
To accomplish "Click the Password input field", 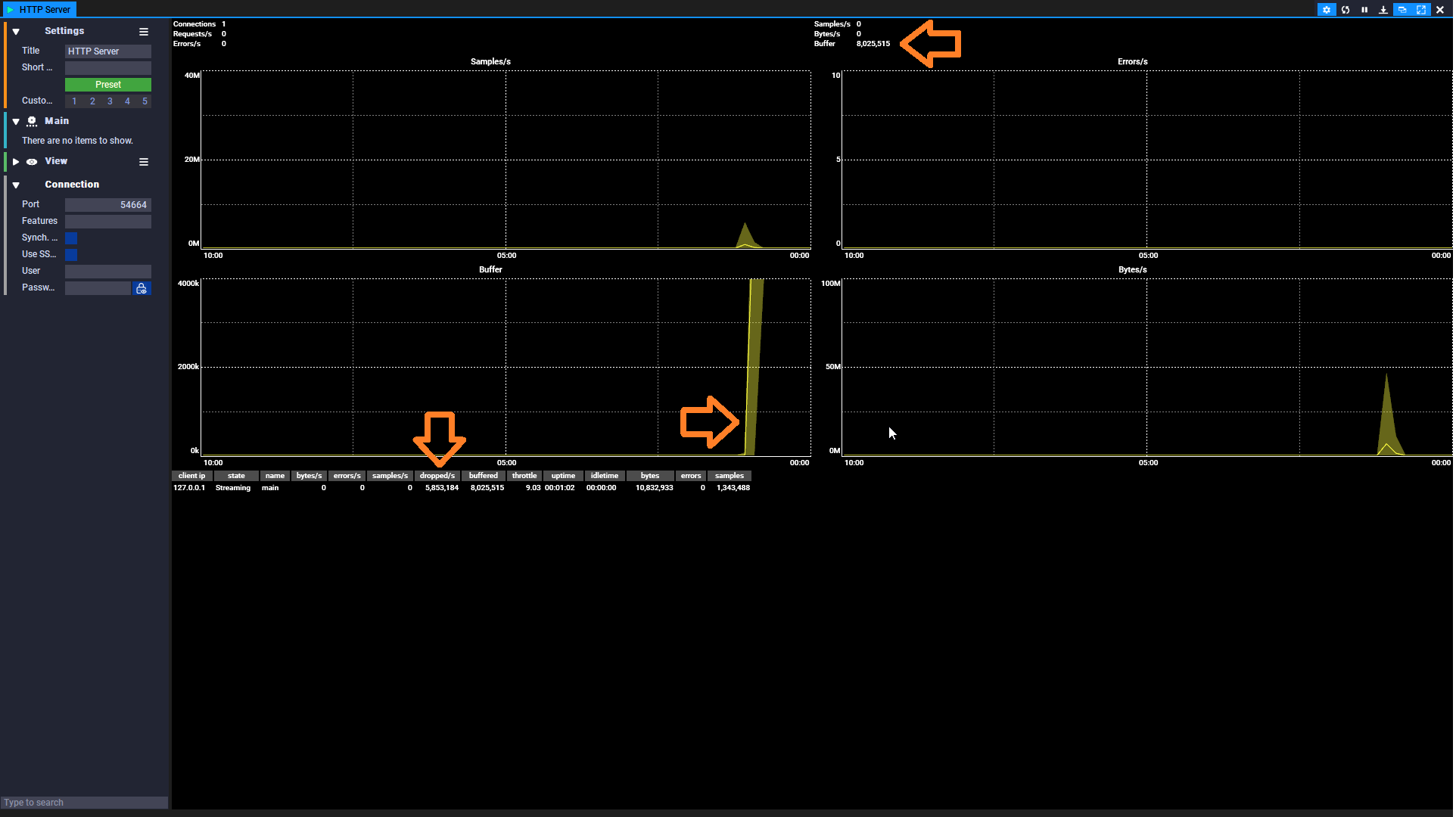I will [x=98, y=289].
